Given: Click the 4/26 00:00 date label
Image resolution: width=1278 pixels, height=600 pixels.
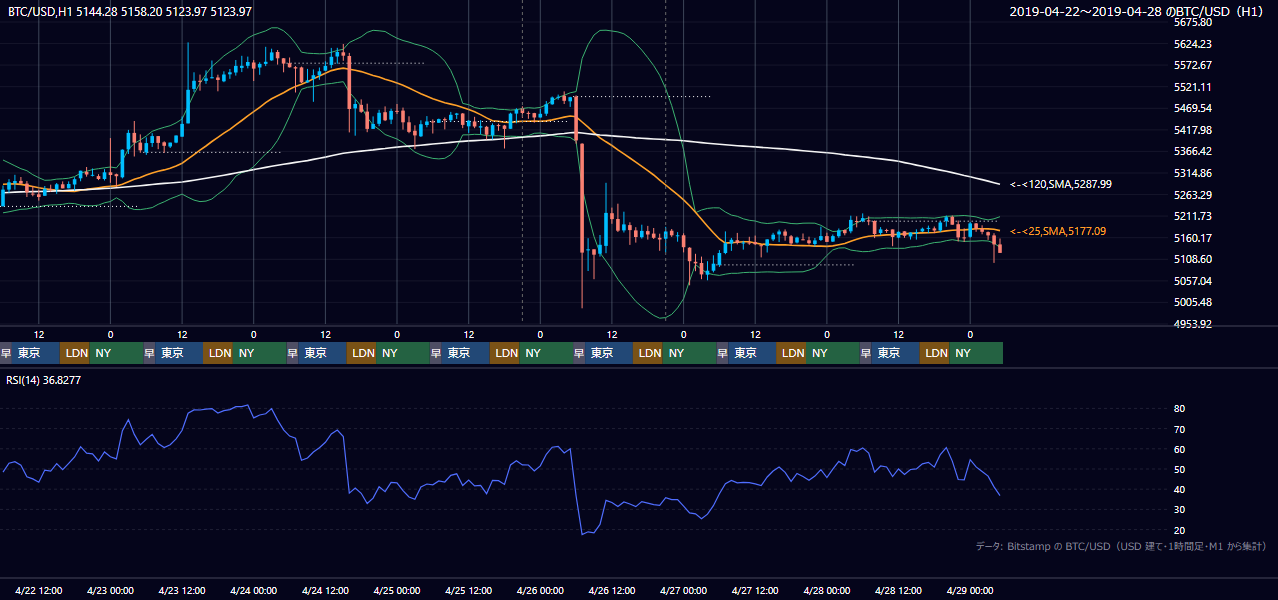Looking at the screenshot, I should 540,590.
